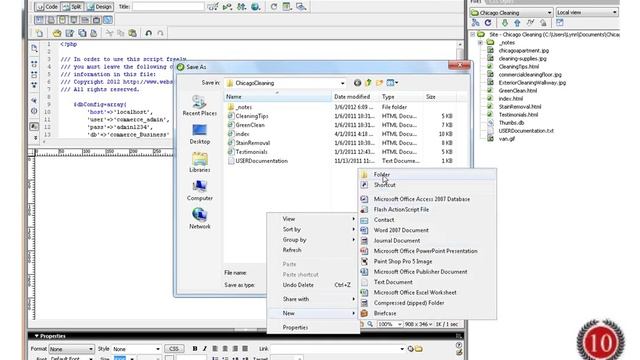Collapse the Properties panel triangle
Image resolution: width=640 pixels, height=360 pixels.
point(36,336)
